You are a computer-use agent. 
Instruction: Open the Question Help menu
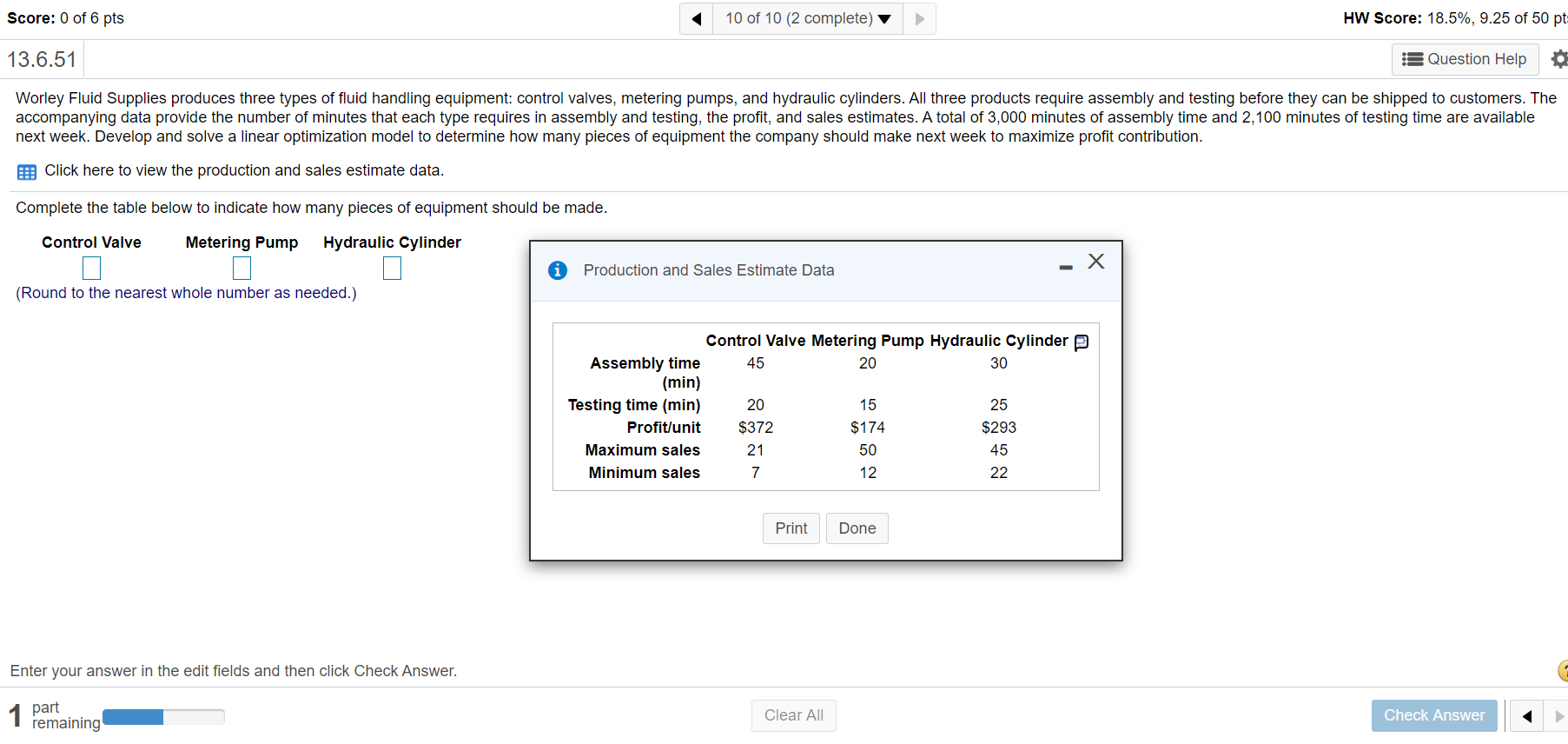click(1465, 59)
